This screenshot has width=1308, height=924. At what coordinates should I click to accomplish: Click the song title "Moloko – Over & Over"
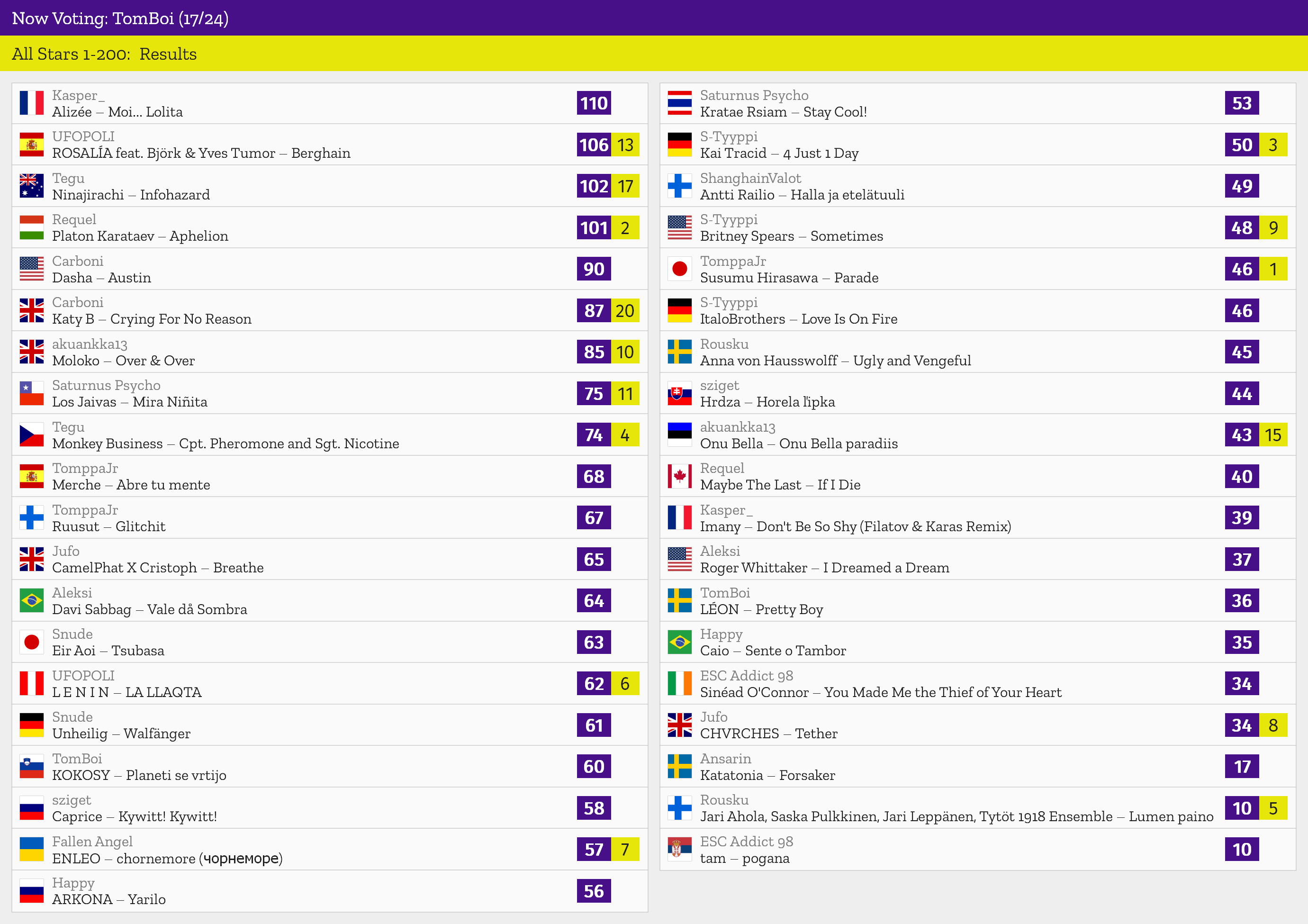124,361
